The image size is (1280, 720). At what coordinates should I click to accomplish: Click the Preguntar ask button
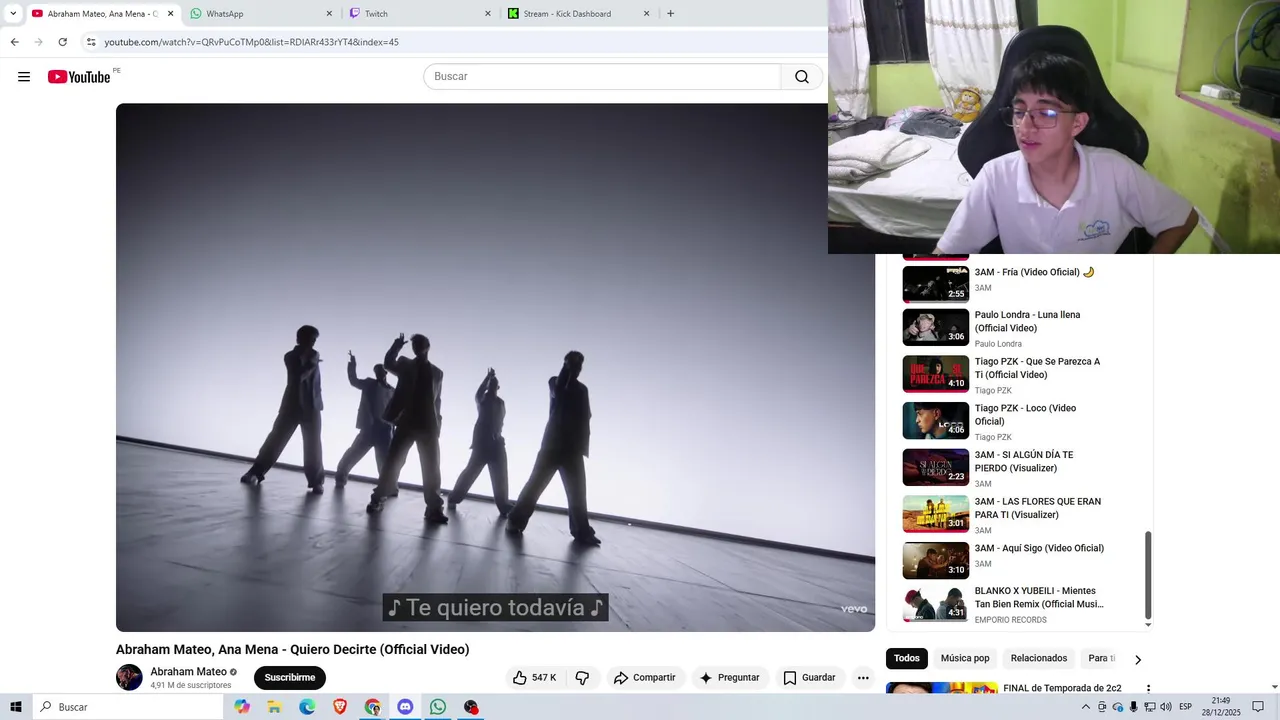click(730, 678)
